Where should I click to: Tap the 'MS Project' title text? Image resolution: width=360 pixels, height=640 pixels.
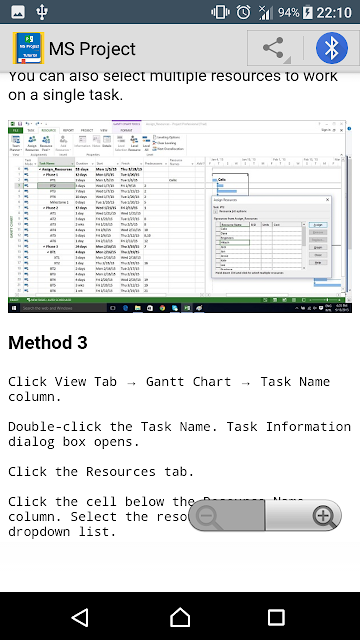(x=92, y=49)
